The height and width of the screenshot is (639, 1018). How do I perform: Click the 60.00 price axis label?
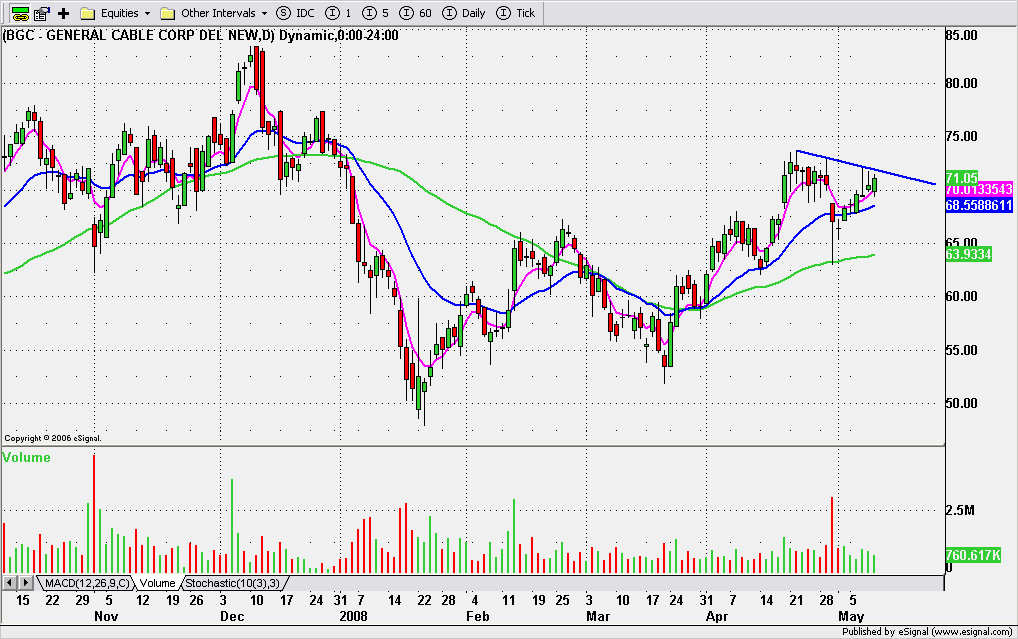(962, 295)
